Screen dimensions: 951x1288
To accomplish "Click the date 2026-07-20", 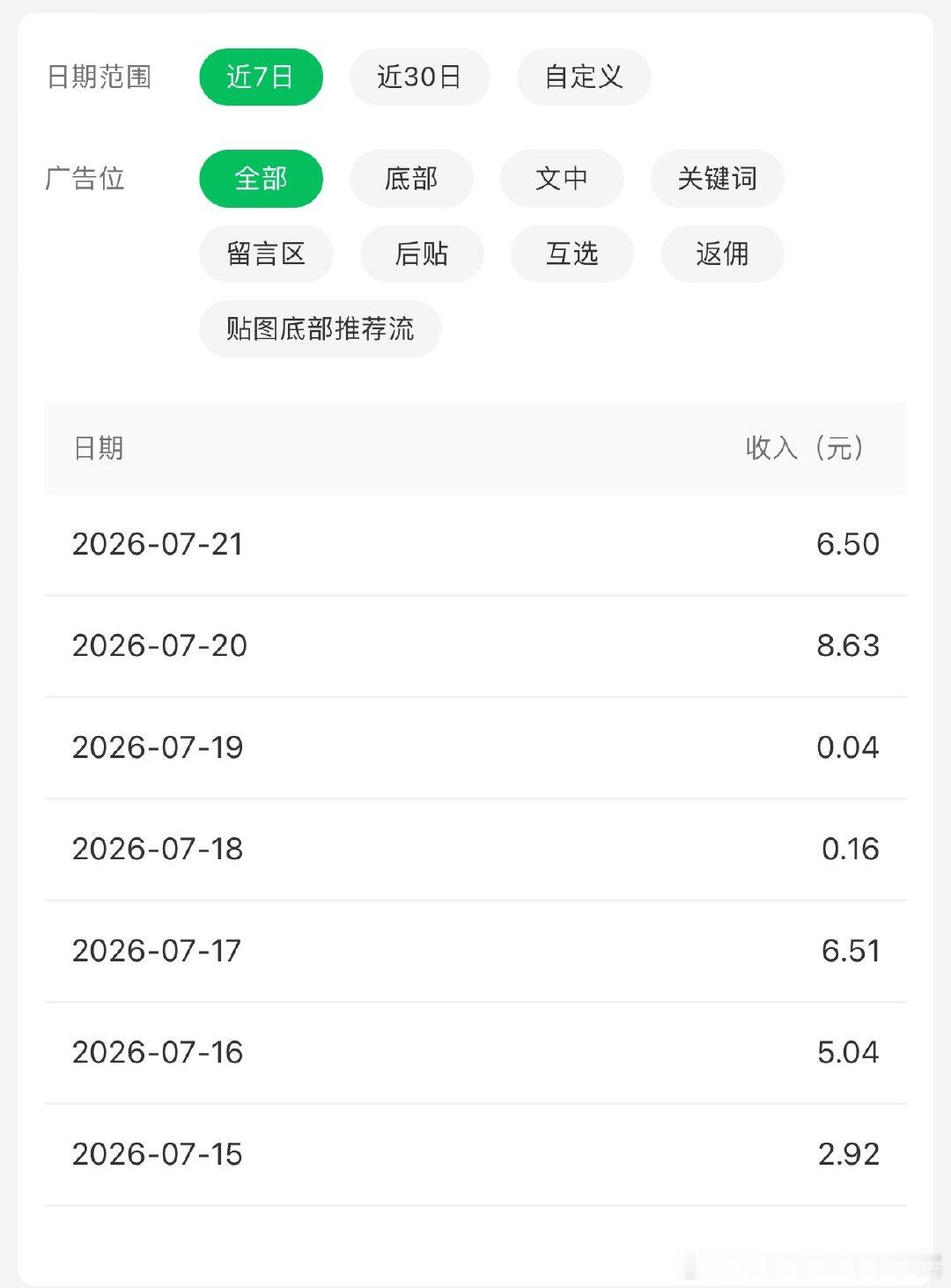I will tap(159, 645).
